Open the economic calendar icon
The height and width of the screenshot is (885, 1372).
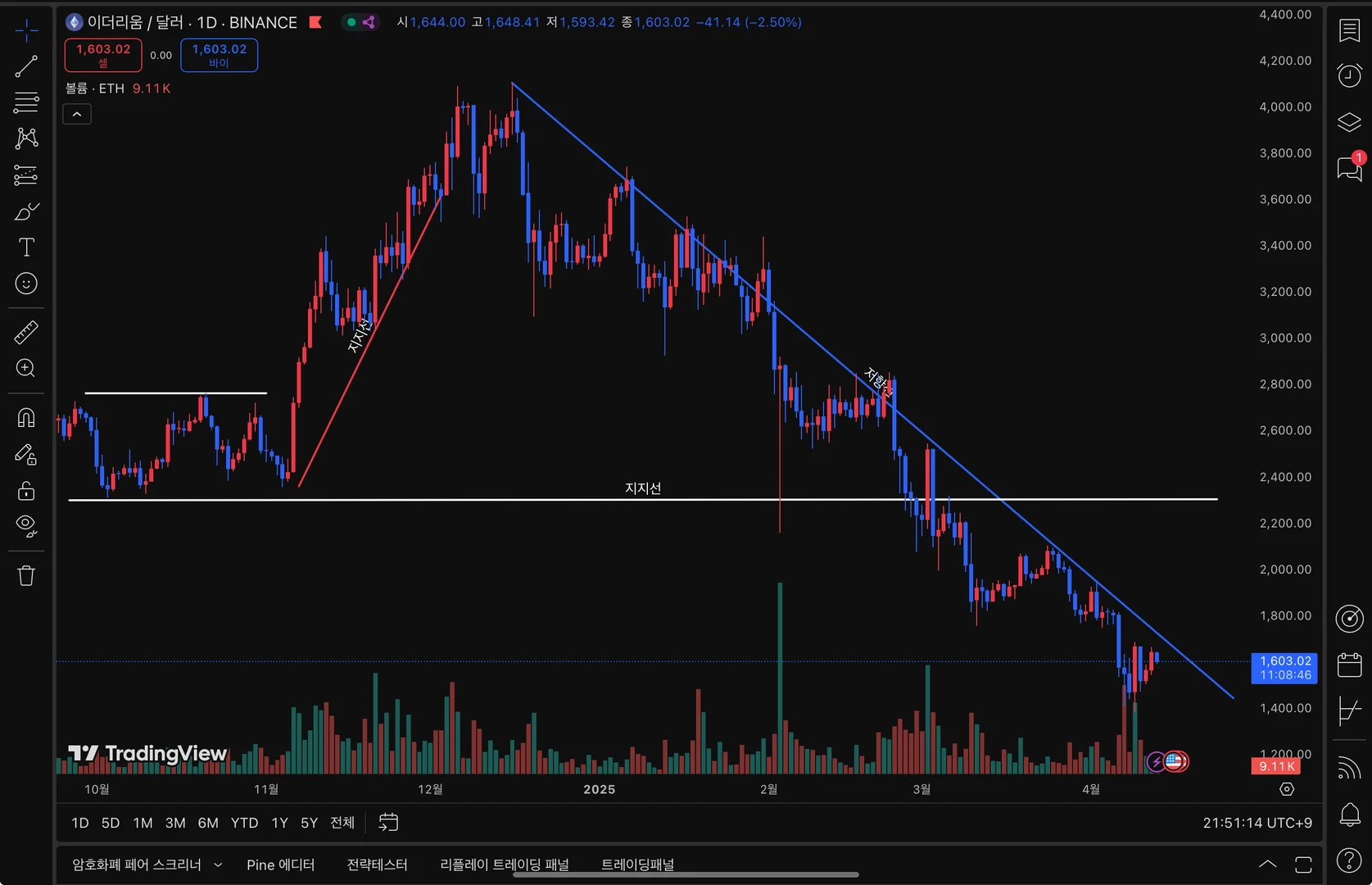[x=1349, y=665]
